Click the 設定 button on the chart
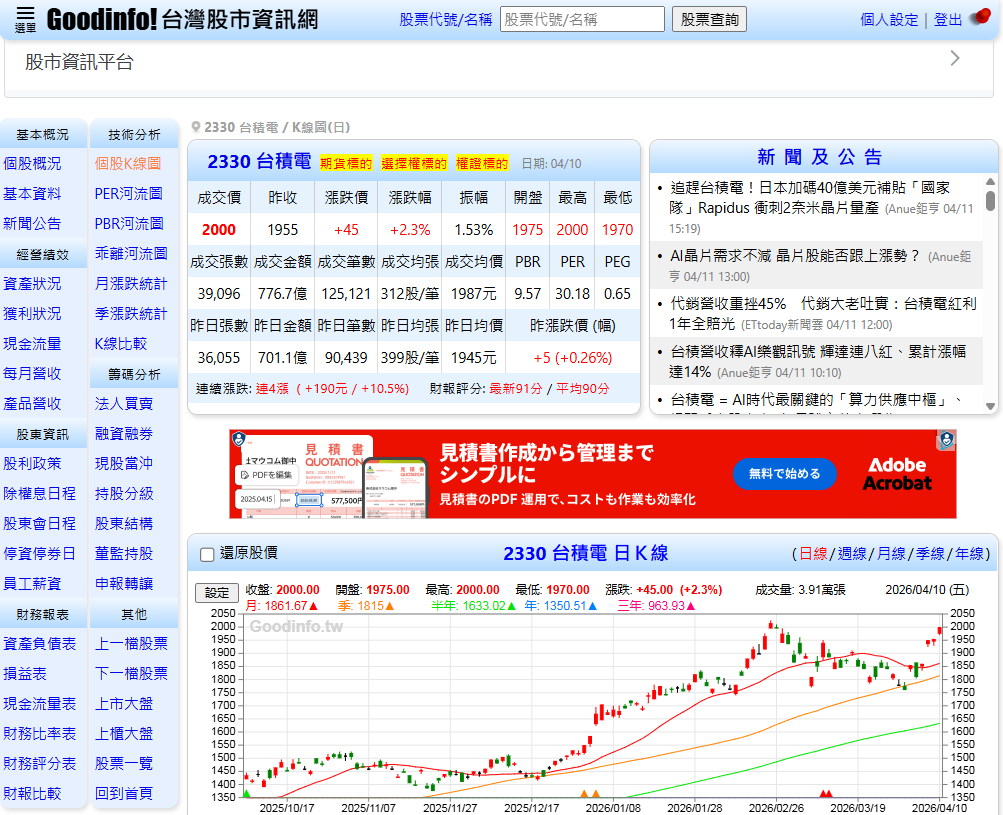This screenshot has width=1003, height=815. (217, 592)
